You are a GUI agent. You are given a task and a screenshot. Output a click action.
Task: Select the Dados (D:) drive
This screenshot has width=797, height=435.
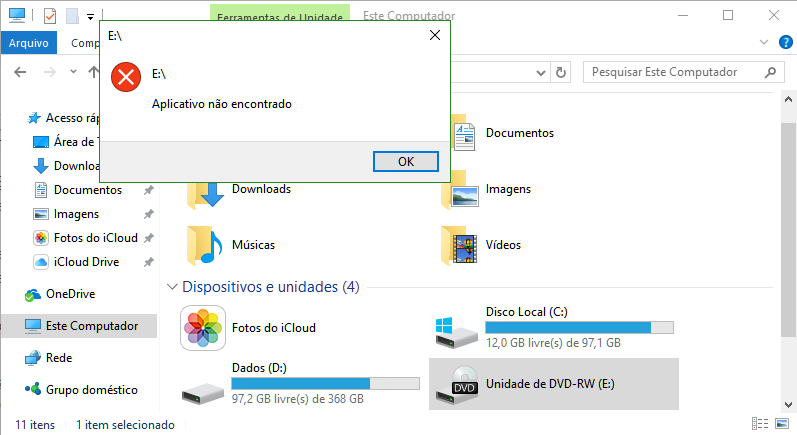click(300, 384)
